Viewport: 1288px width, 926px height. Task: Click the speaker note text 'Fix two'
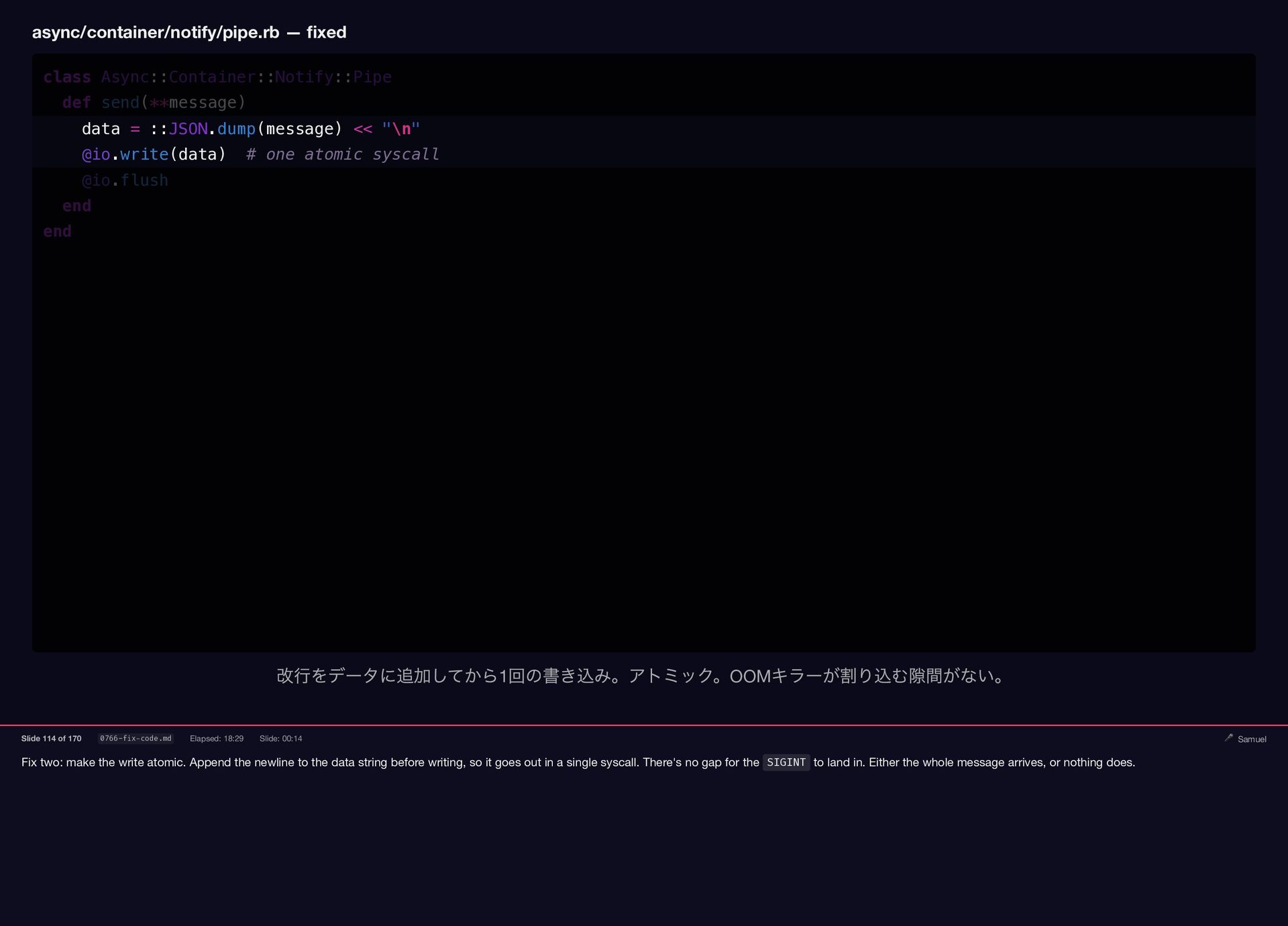pos(42,762)
